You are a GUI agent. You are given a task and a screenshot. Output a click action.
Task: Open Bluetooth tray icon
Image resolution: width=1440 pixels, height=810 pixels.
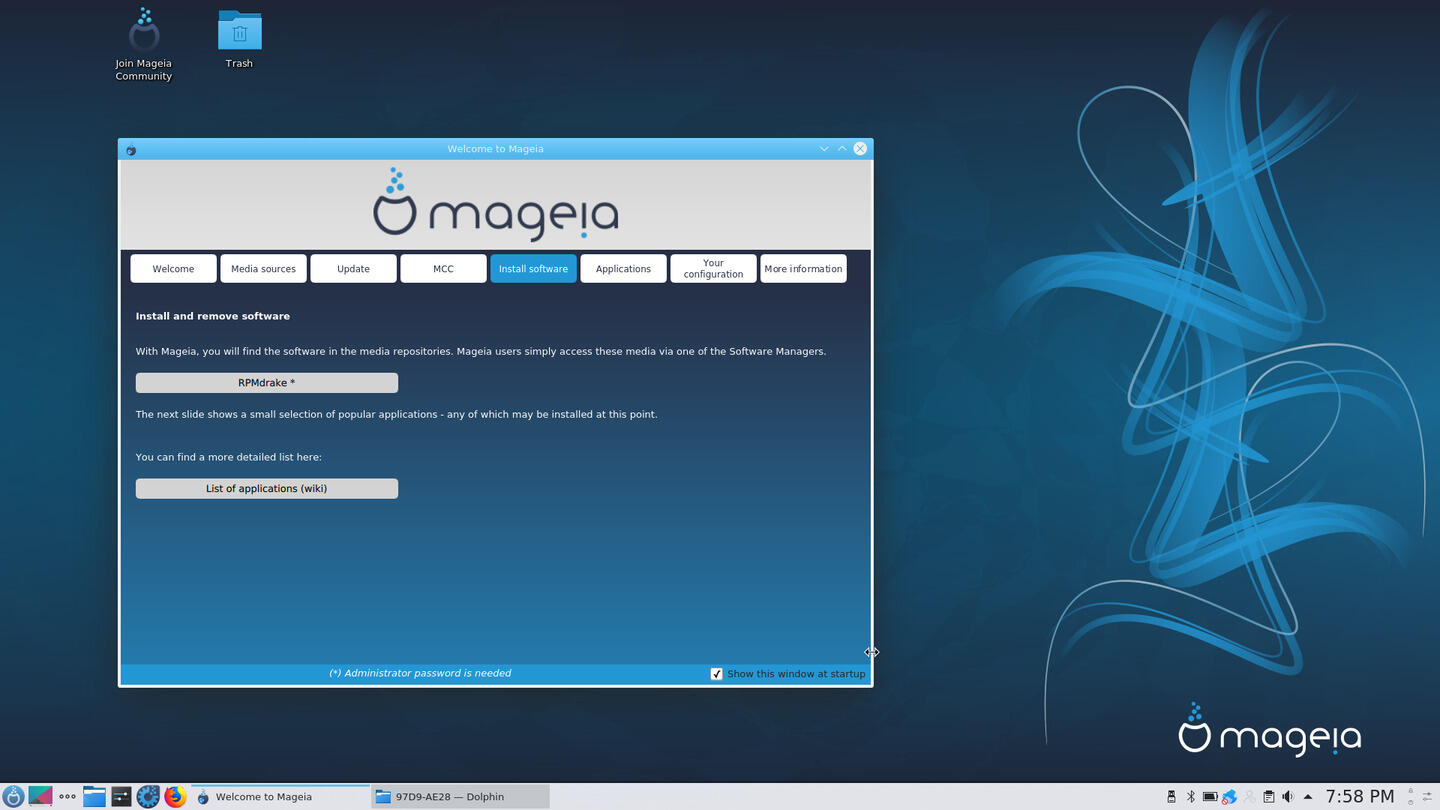1190,797
